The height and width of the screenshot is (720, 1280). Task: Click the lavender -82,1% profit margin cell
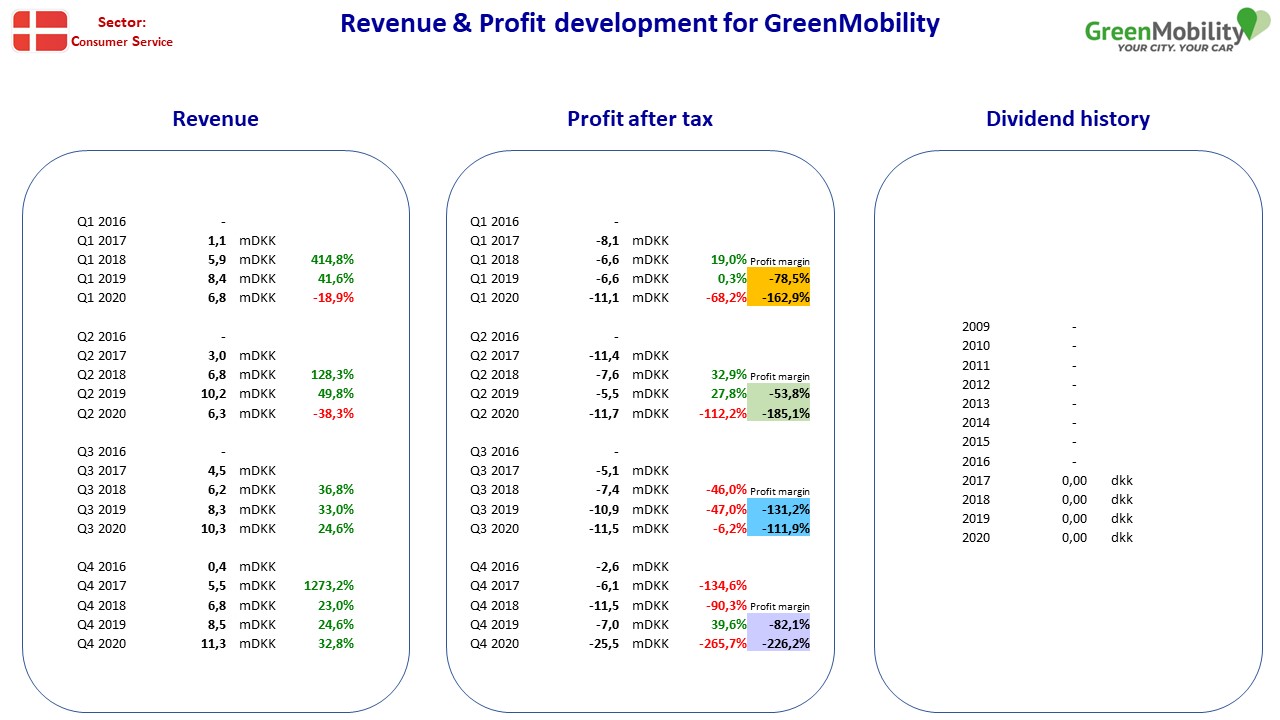click(x=779, y=624)
